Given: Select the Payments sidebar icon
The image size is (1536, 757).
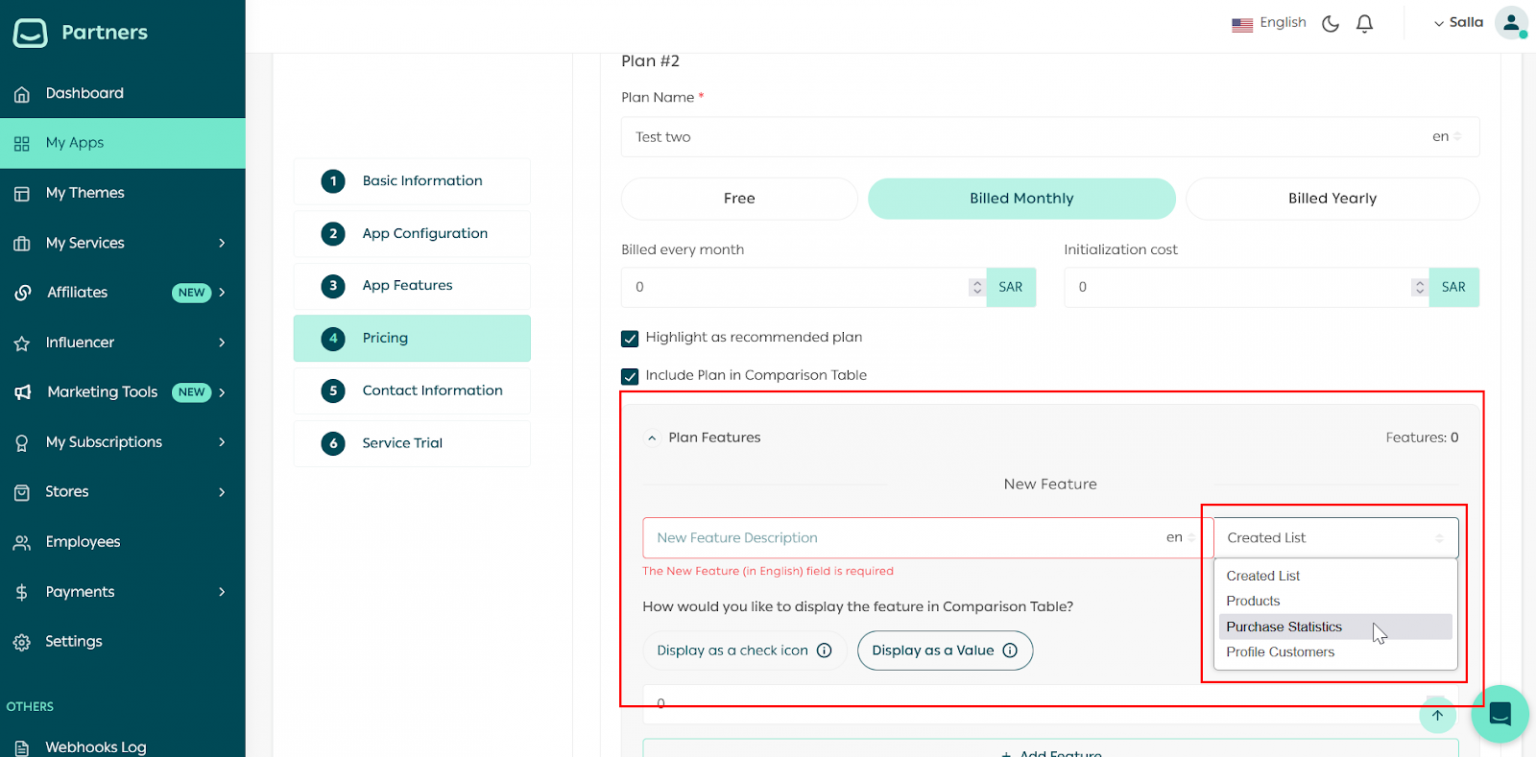Looking at the screenshot, I should coord(22,591).
